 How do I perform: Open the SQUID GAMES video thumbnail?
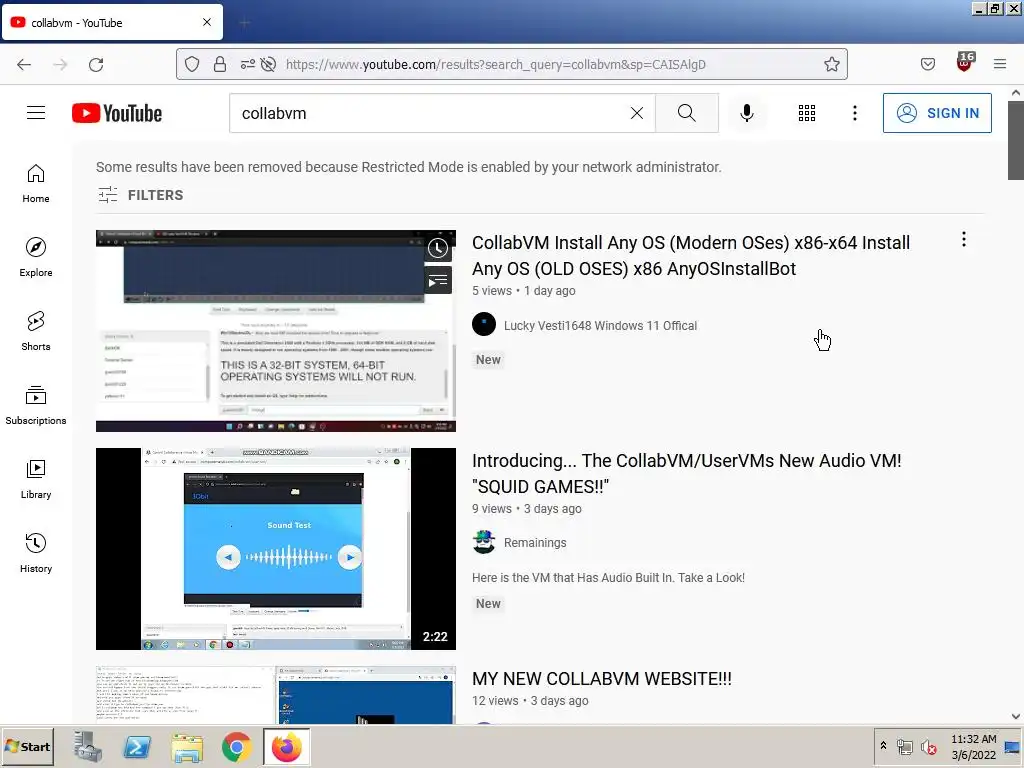276,549
